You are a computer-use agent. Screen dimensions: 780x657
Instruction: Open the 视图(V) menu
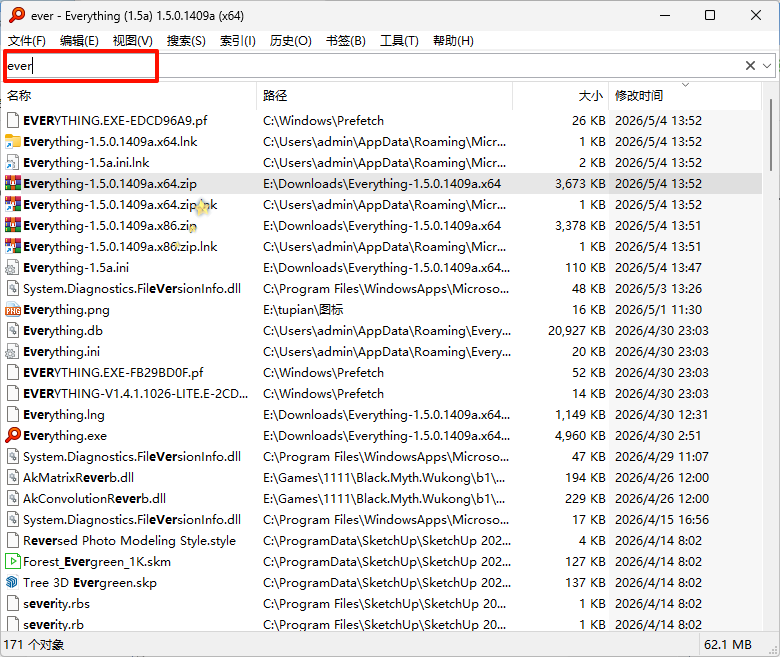pos(132,41)
